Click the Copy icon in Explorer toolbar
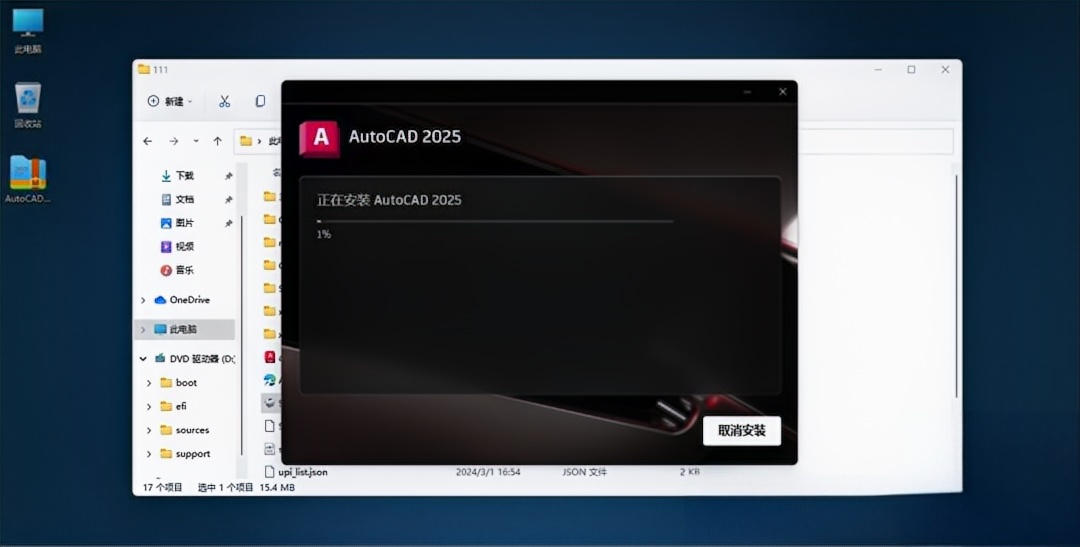This screenshot has width=1080, height=547. [260, 101]
